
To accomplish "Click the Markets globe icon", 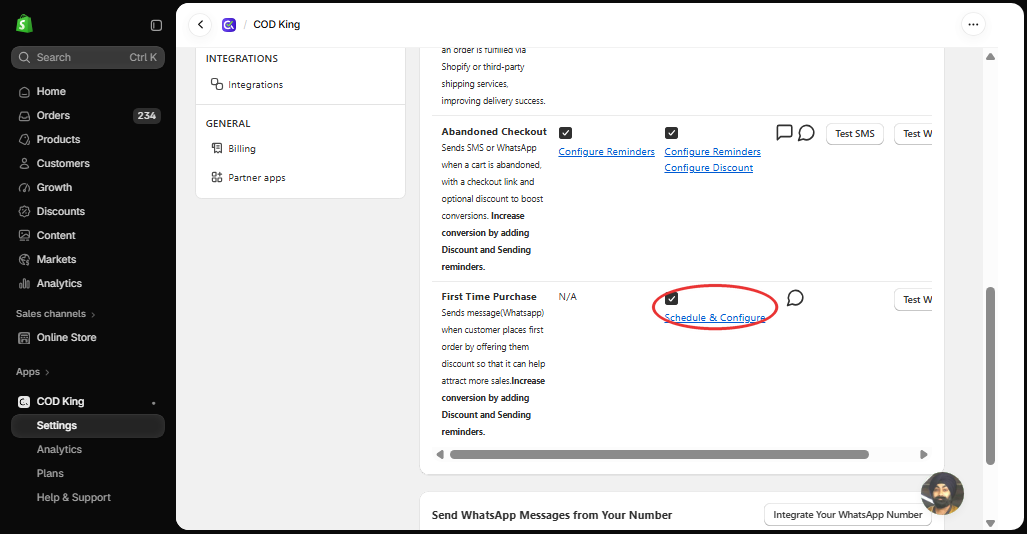I will coord(24,260).
